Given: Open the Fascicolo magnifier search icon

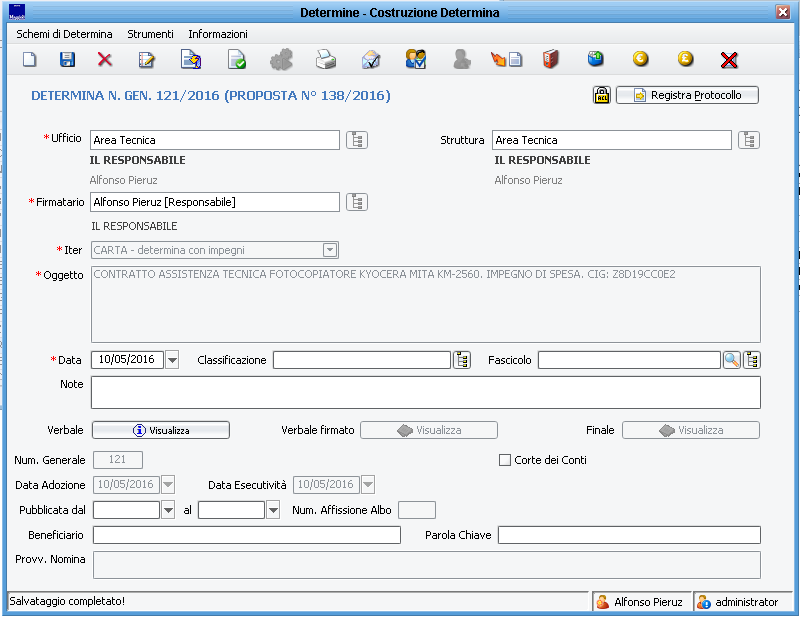Looking at the screenshot, I should click(x=732, y=360).
